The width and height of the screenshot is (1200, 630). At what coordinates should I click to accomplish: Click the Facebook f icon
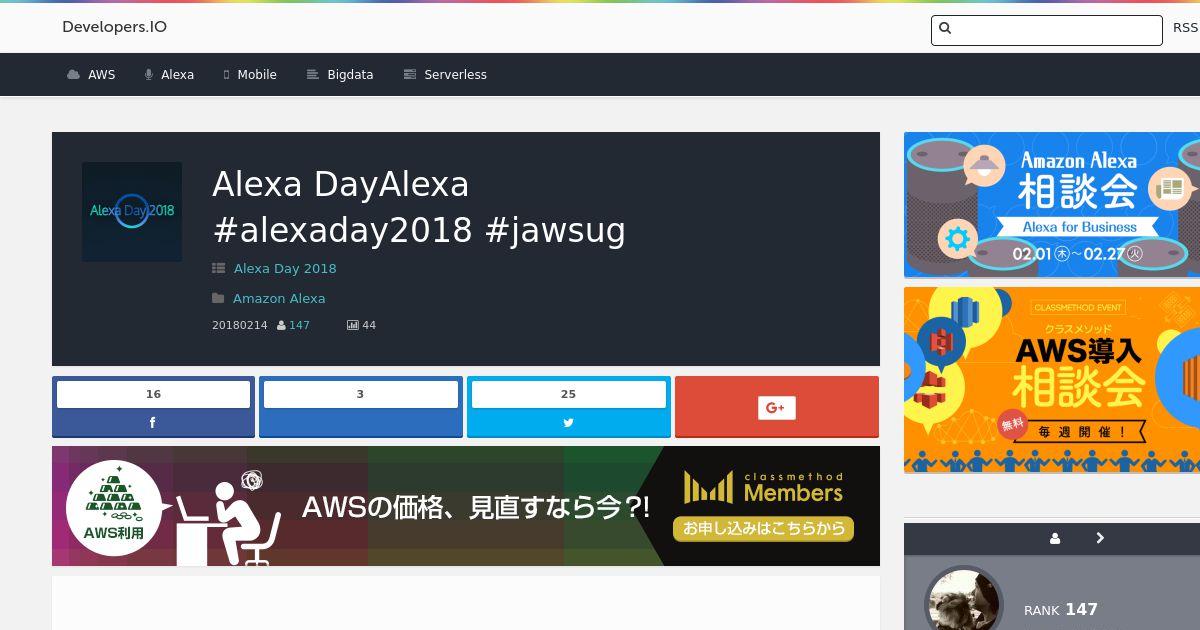[x=153, y=423]
